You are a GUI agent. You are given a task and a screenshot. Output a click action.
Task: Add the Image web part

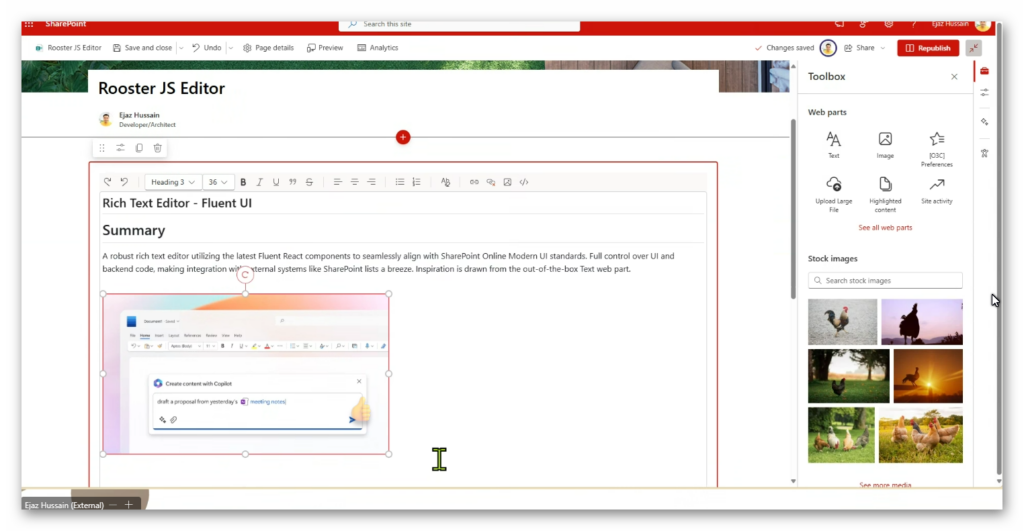pos(885,145)
